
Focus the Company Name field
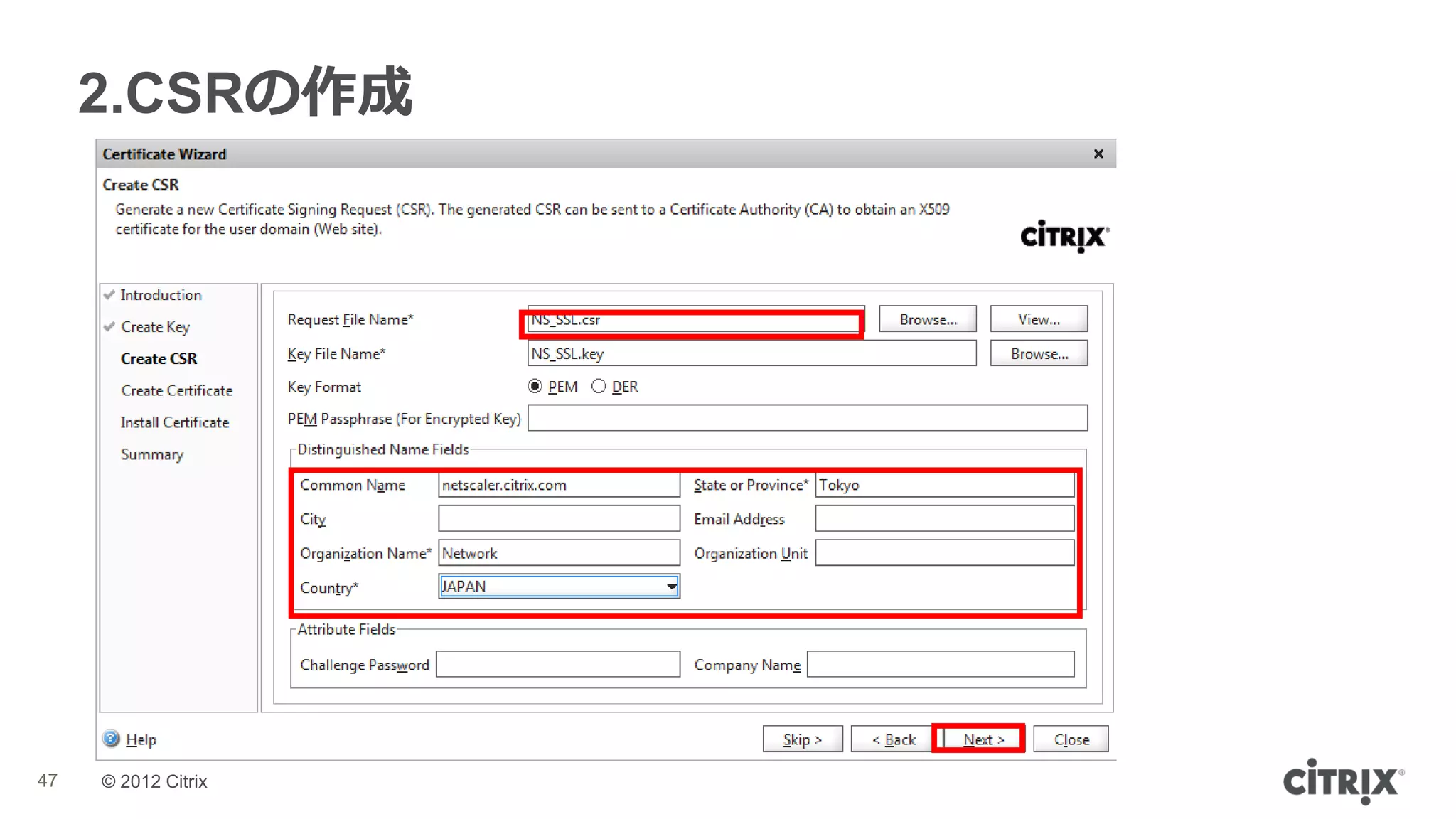(941, 664)
